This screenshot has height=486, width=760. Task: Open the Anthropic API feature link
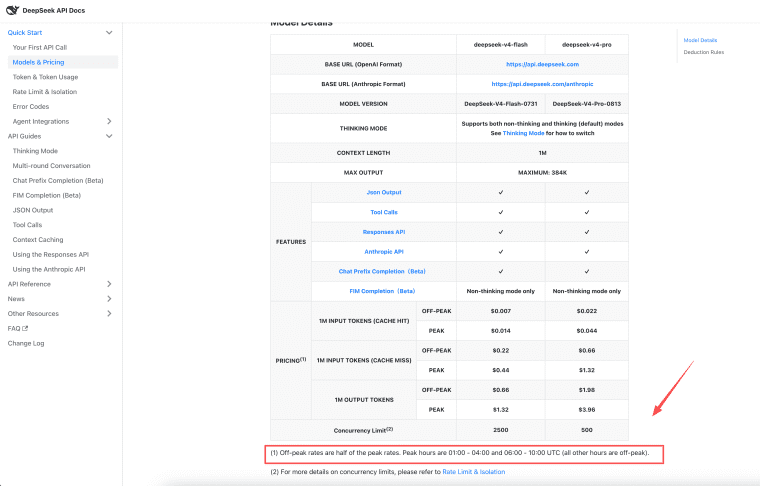pos(384,251)
